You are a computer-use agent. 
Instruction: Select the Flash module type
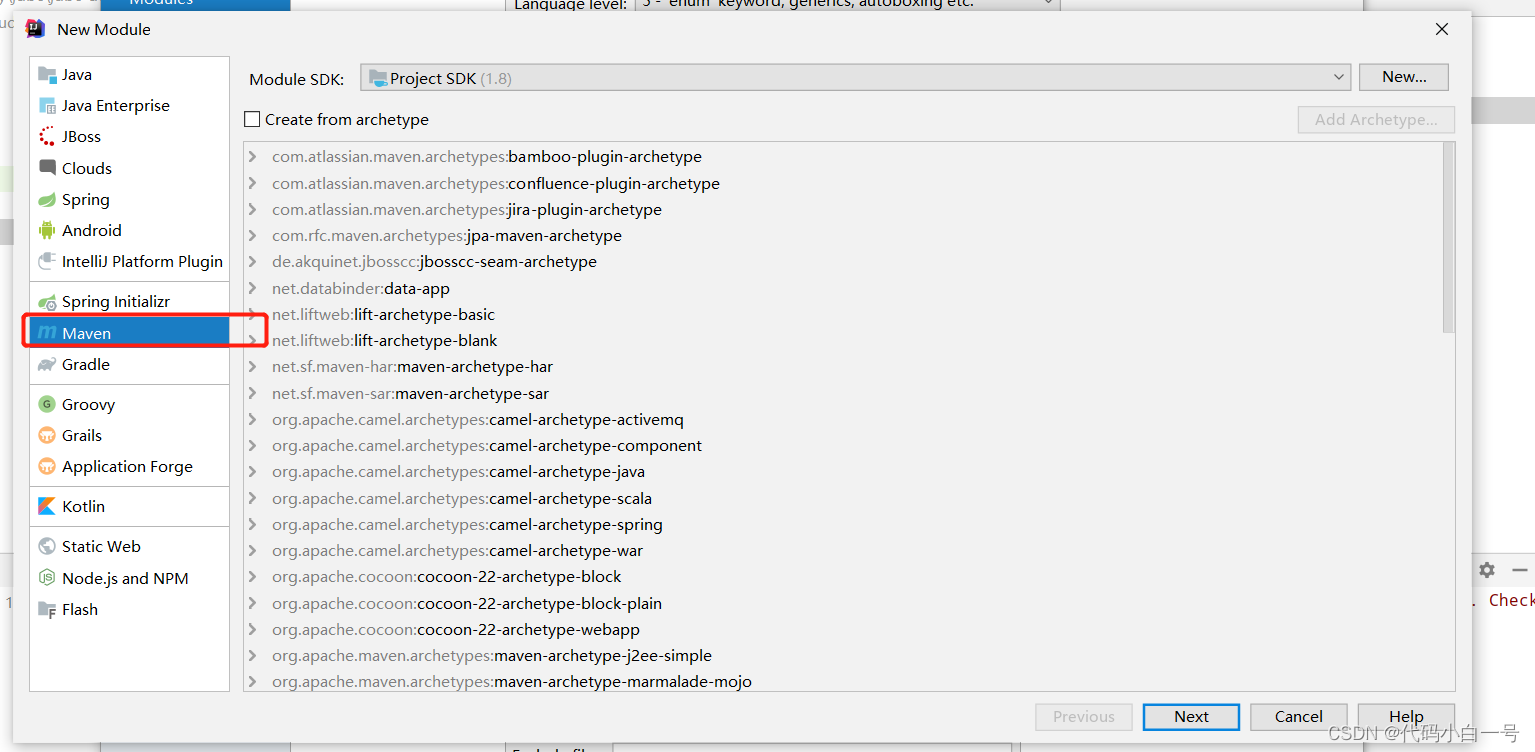tap(78, 609)
